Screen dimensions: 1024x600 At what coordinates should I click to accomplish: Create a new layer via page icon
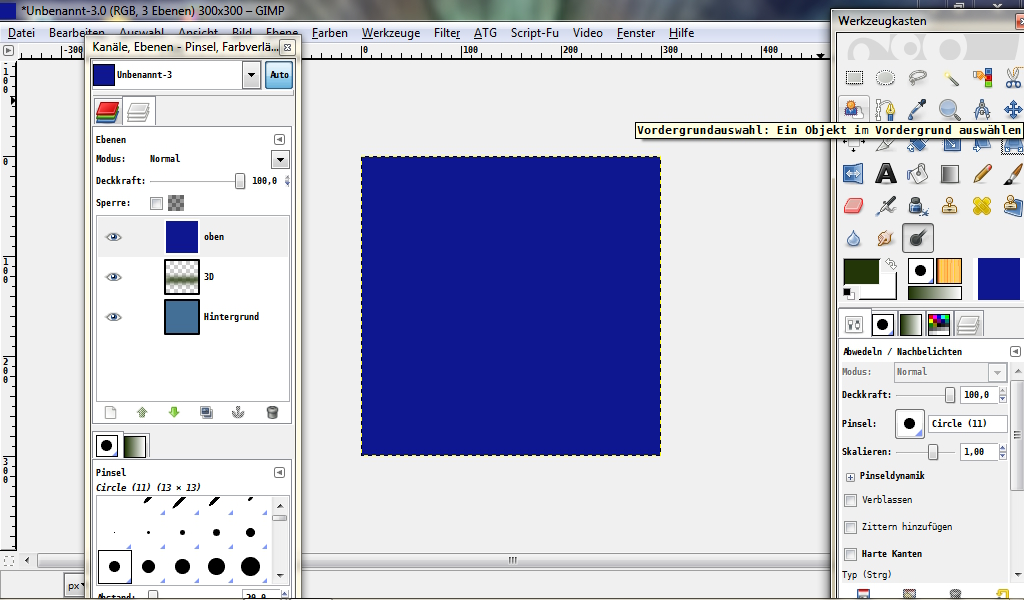pyautogui.click(x=110, y=413)
